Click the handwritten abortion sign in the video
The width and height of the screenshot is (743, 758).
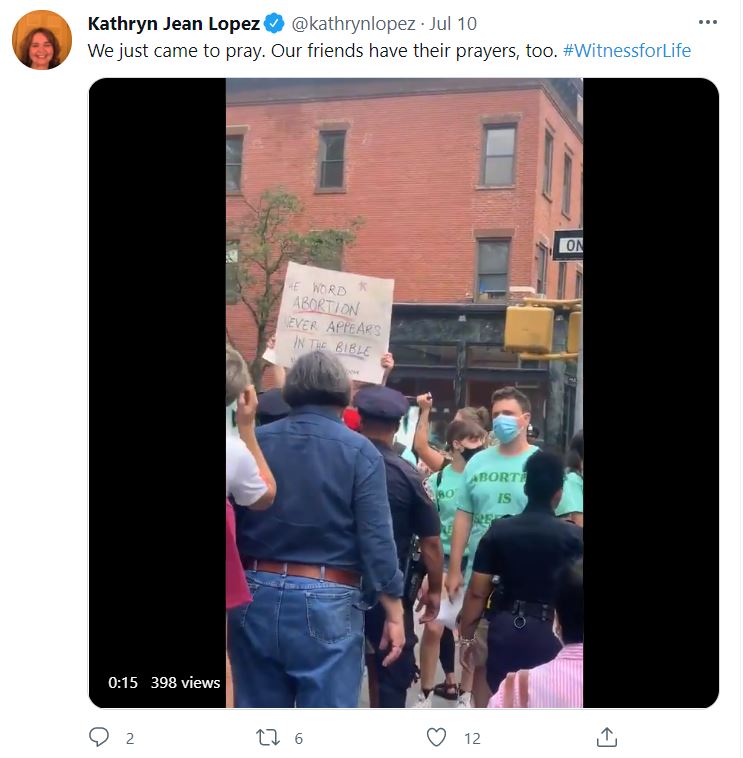tap(335, 321)
